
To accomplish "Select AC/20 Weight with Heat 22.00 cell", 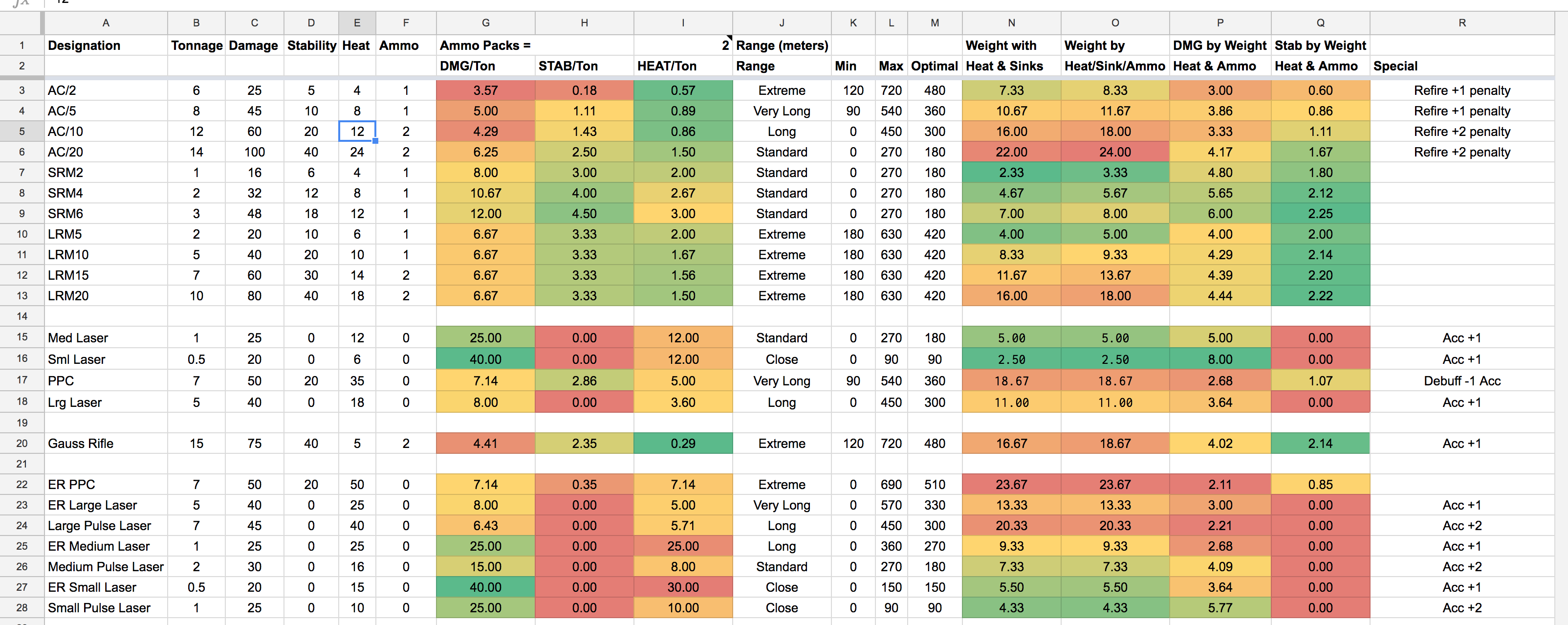I will coord(1011,152).
